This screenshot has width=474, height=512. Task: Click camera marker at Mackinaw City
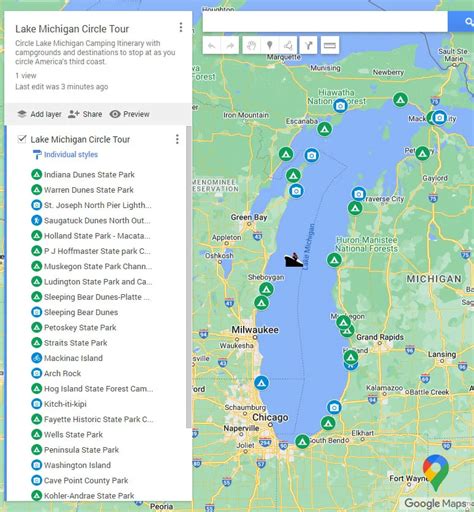pyautogui.click(x=440, y=117)
